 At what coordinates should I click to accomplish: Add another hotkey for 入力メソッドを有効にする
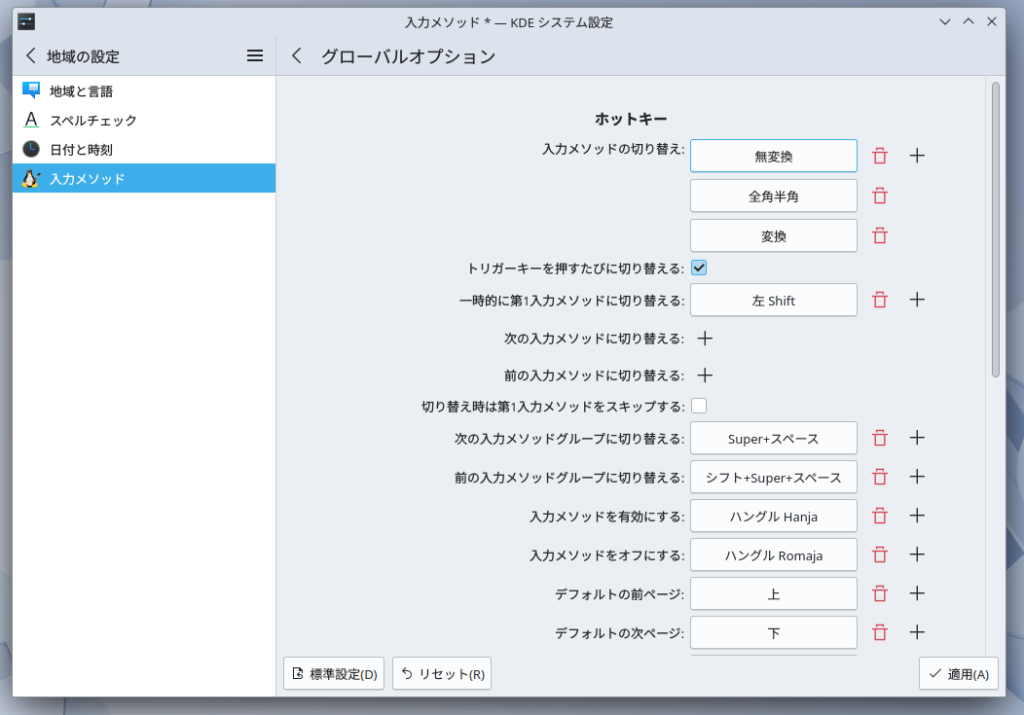coord(917,516)
